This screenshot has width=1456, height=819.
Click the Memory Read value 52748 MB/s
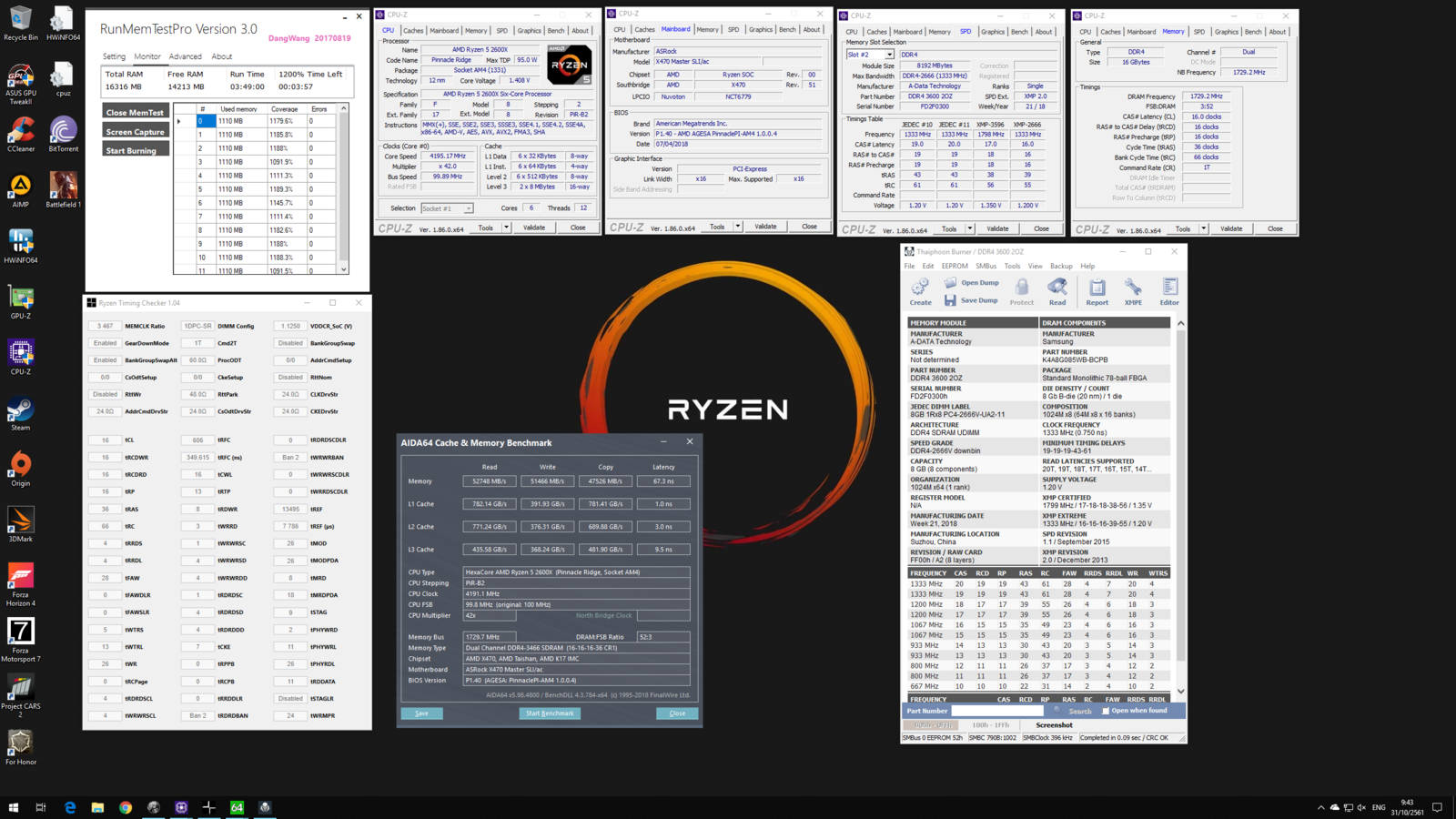490,481
